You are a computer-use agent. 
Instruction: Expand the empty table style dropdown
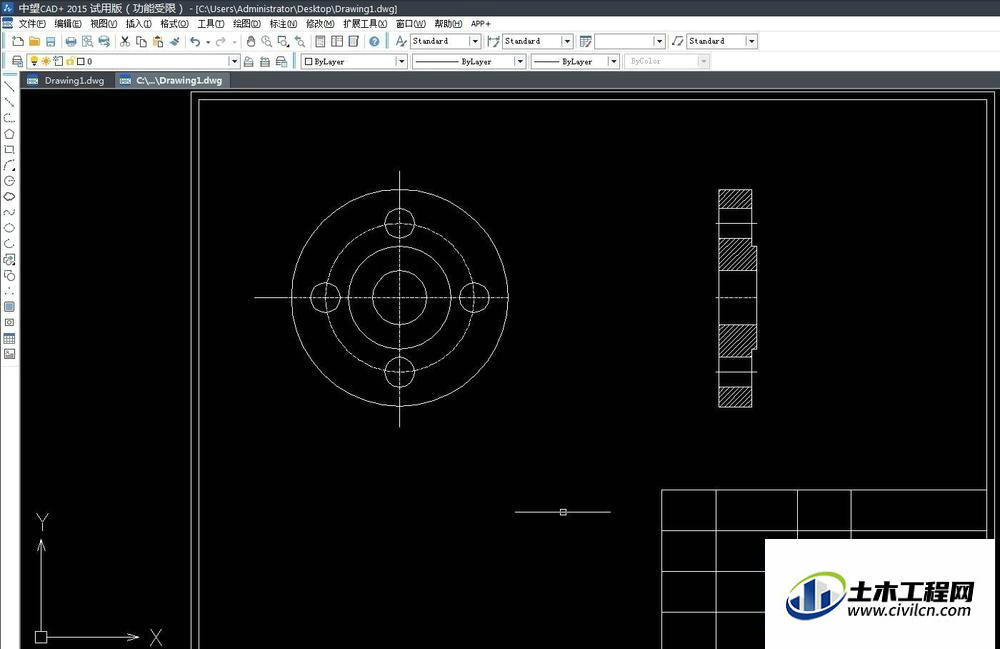click(659, 41)
